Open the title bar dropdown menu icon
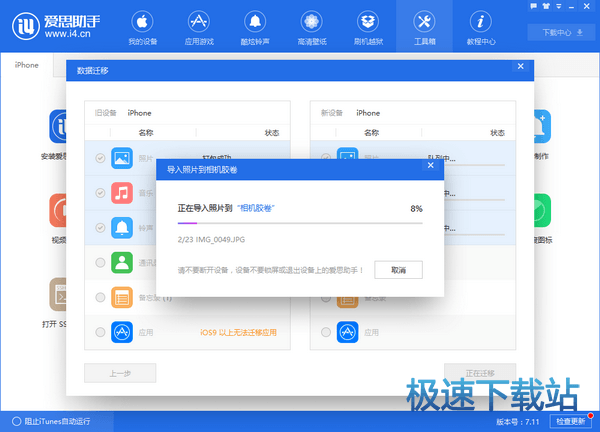600x432 pixels. (x=559, y=6)
